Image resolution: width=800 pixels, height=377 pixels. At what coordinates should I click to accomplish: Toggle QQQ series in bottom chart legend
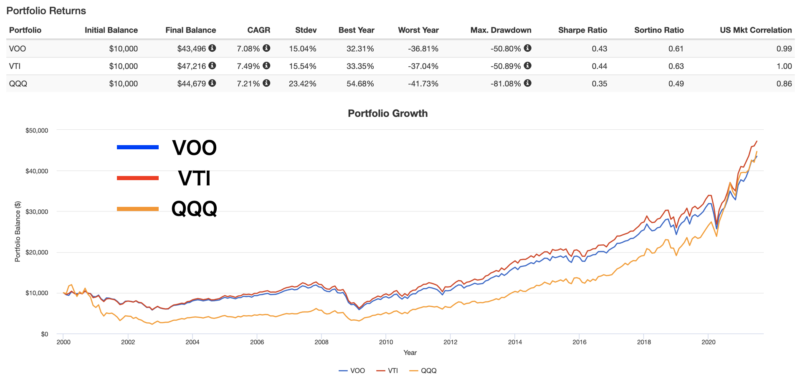tap(424, 371)
